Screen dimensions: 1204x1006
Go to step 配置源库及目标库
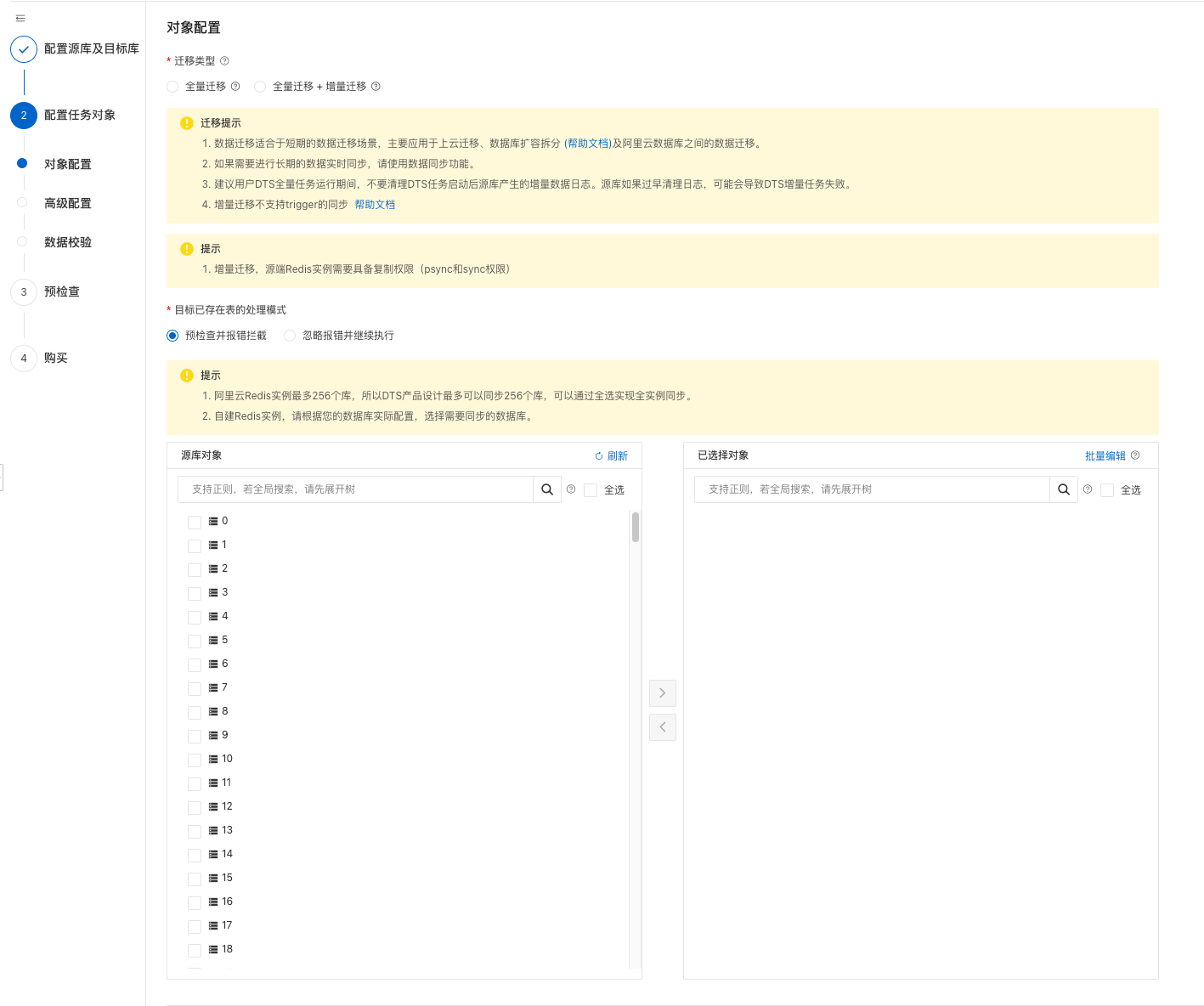92,49
